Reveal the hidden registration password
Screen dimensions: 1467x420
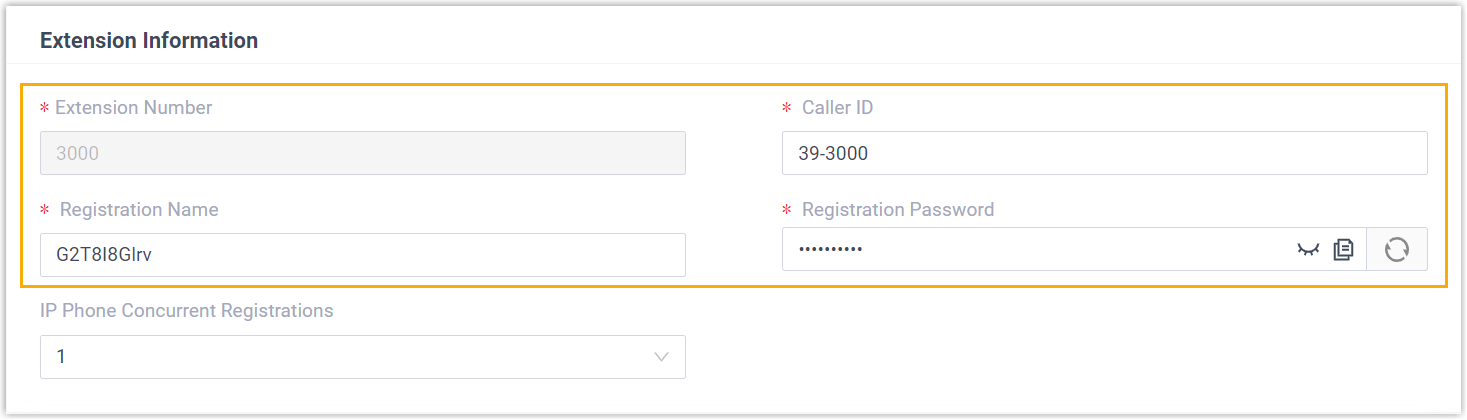point(1307,250)
